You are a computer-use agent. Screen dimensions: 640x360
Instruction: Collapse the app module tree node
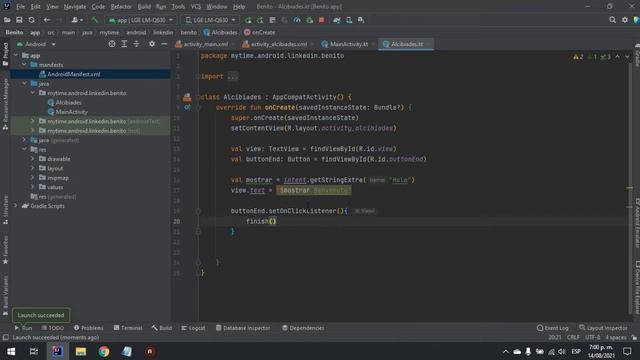tap(16, 55)
